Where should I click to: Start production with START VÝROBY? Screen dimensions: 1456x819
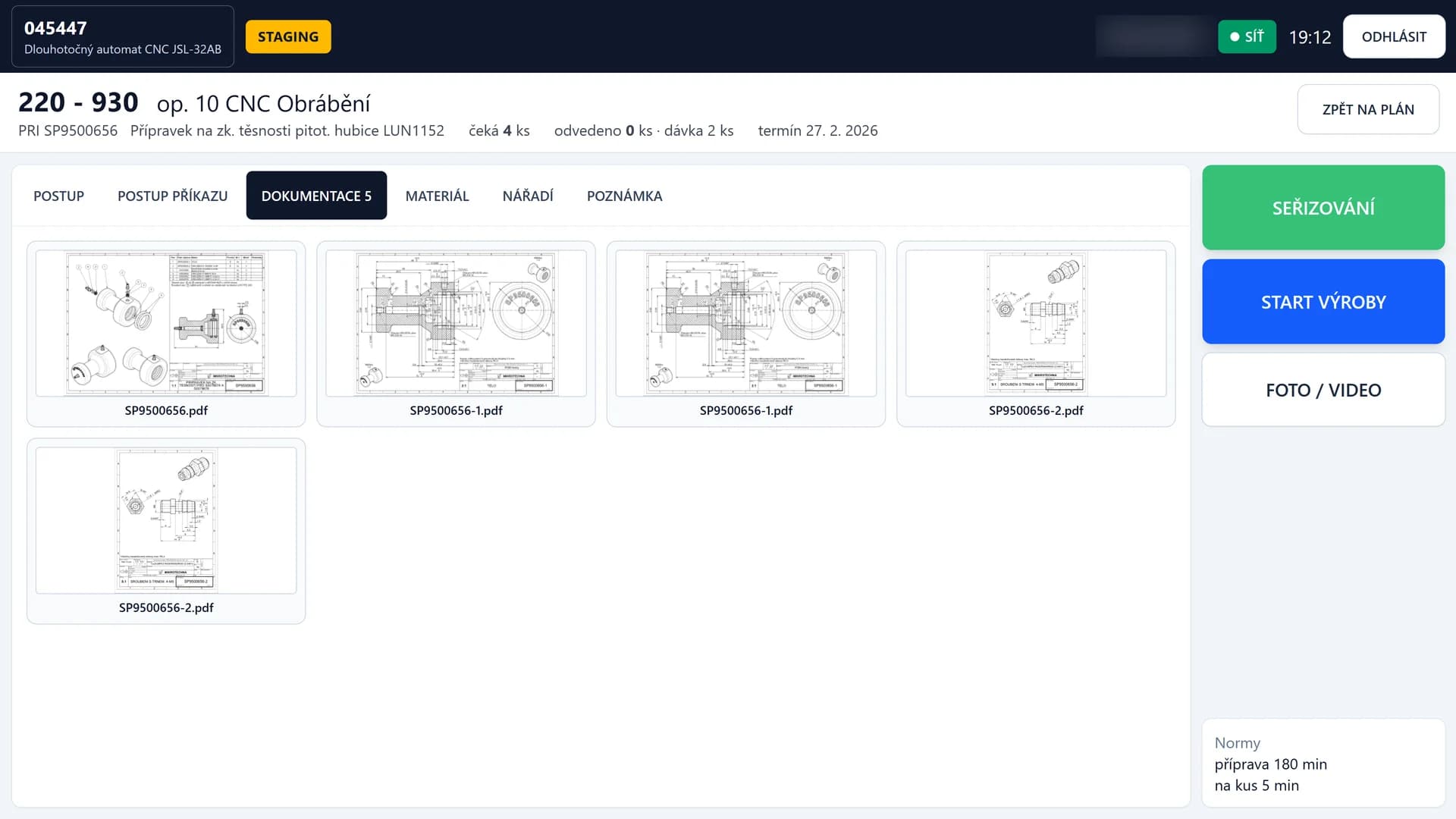(x=1323, y=302)
